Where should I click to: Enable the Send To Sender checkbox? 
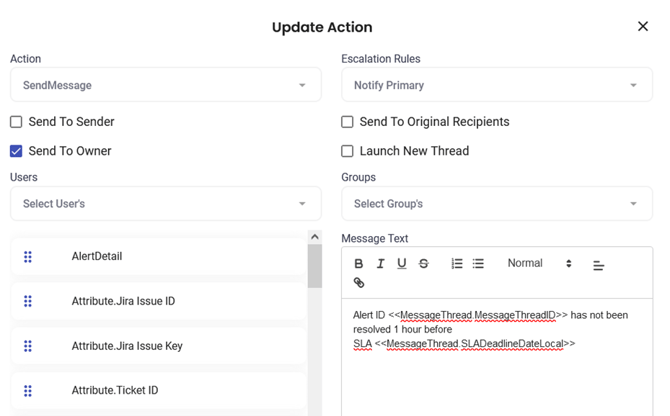(16, 122)
